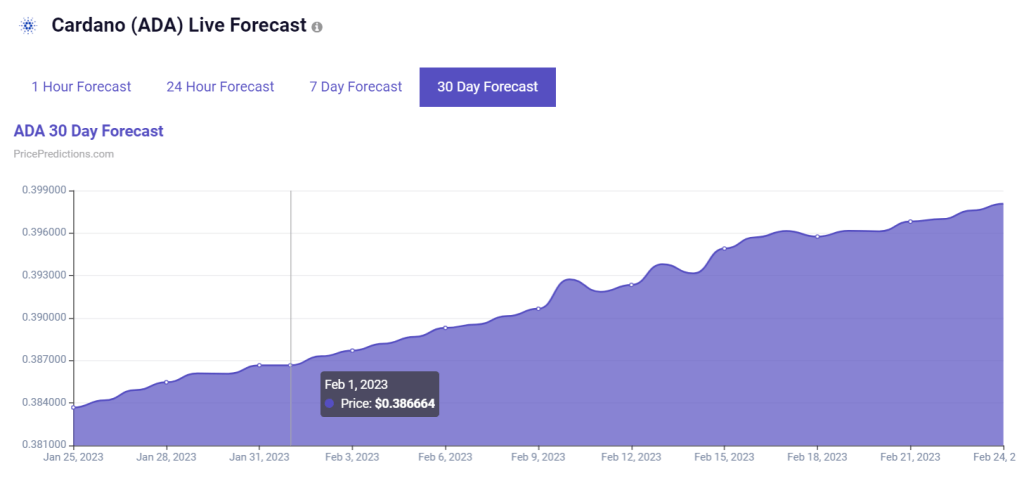Click the Feb 18, 2023 data point marker
1024x481 pixels.
point(817,236)
